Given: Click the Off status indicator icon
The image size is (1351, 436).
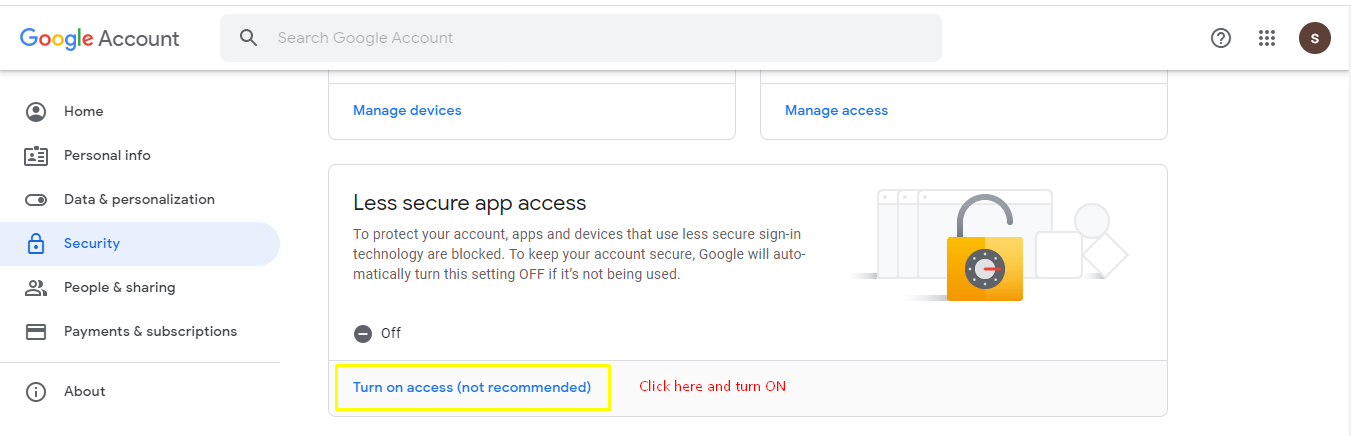Looking at the screenshot, I should [363, 333].
